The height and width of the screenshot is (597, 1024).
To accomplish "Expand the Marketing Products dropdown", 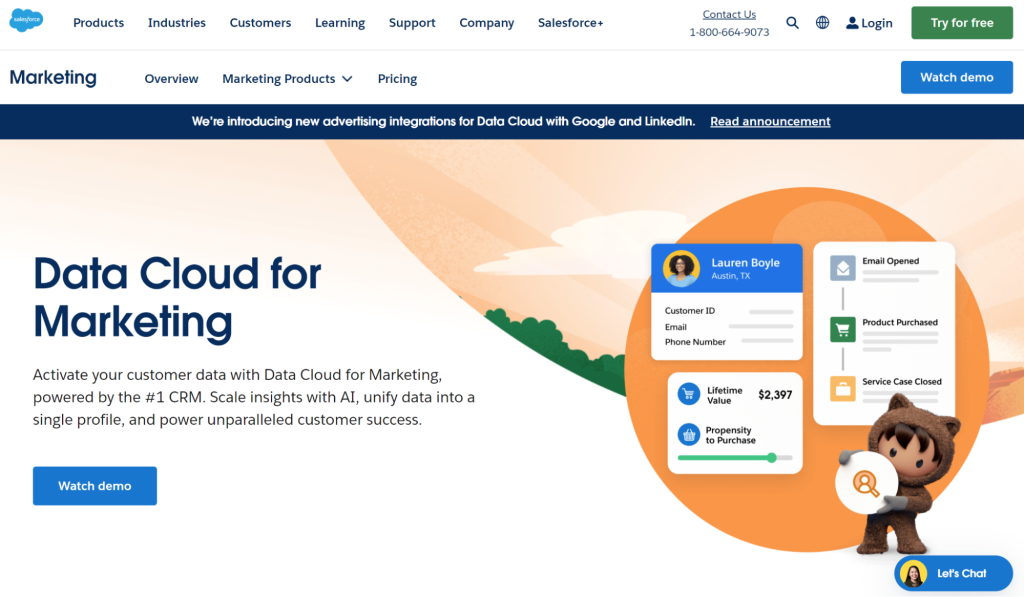I will pyautogui.click(x=287, y=78).
